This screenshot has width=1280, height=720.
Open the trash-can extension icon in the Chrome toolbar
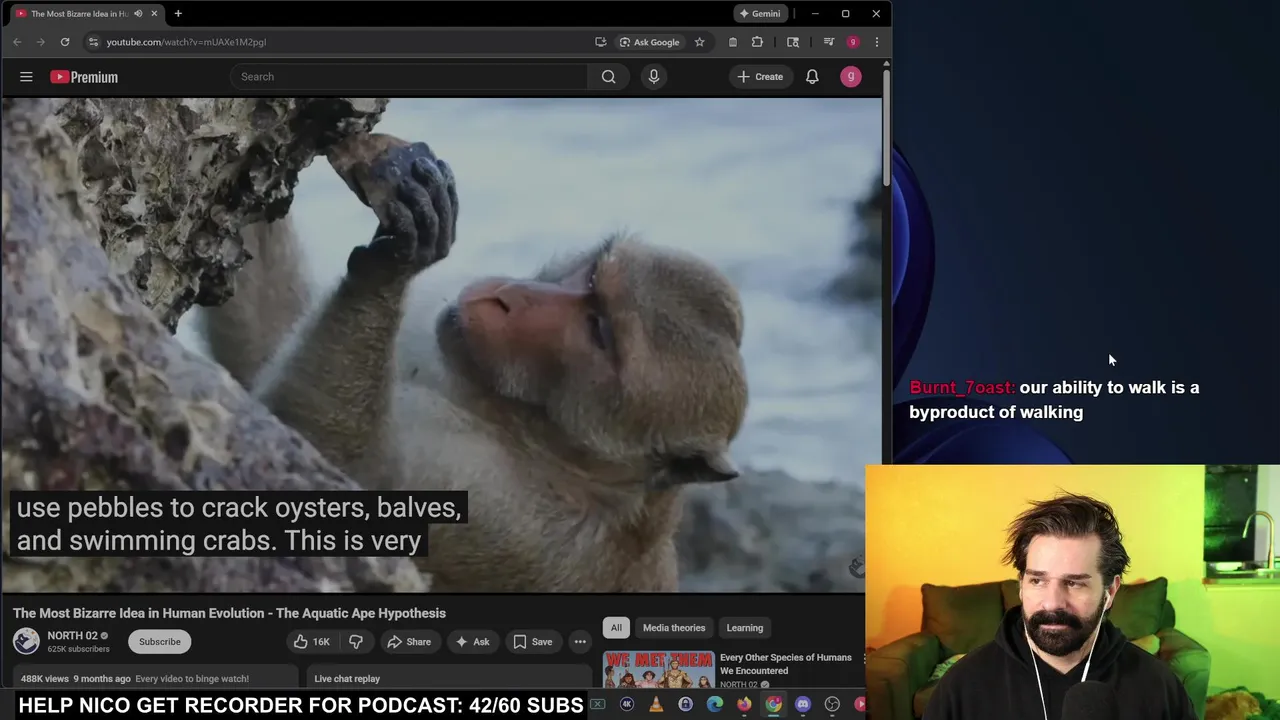pyautogui.click(x=733, y=42)
